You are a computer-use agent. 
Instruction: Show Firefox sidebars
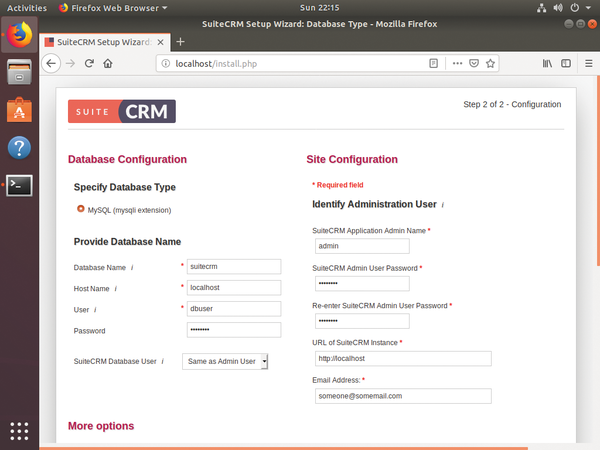point(566,64)
